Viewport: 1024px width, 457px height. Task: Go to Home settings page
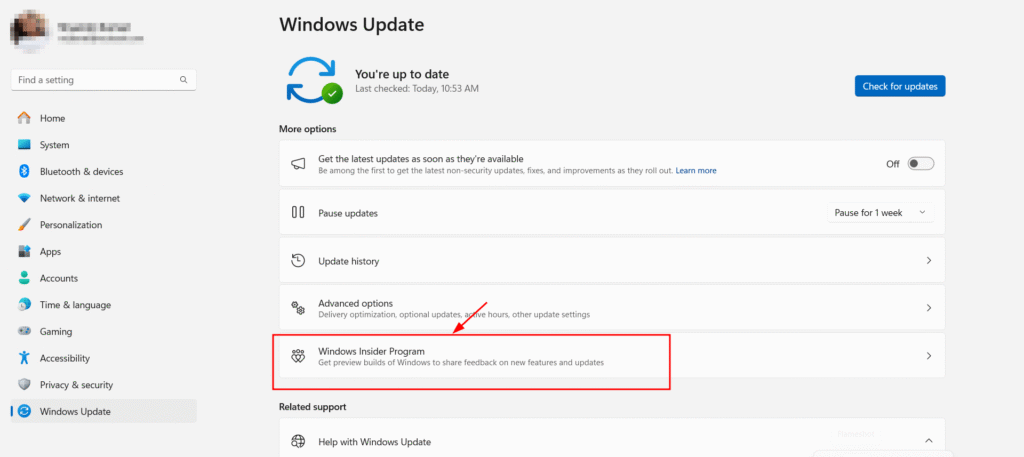click(x=103, y=118)
